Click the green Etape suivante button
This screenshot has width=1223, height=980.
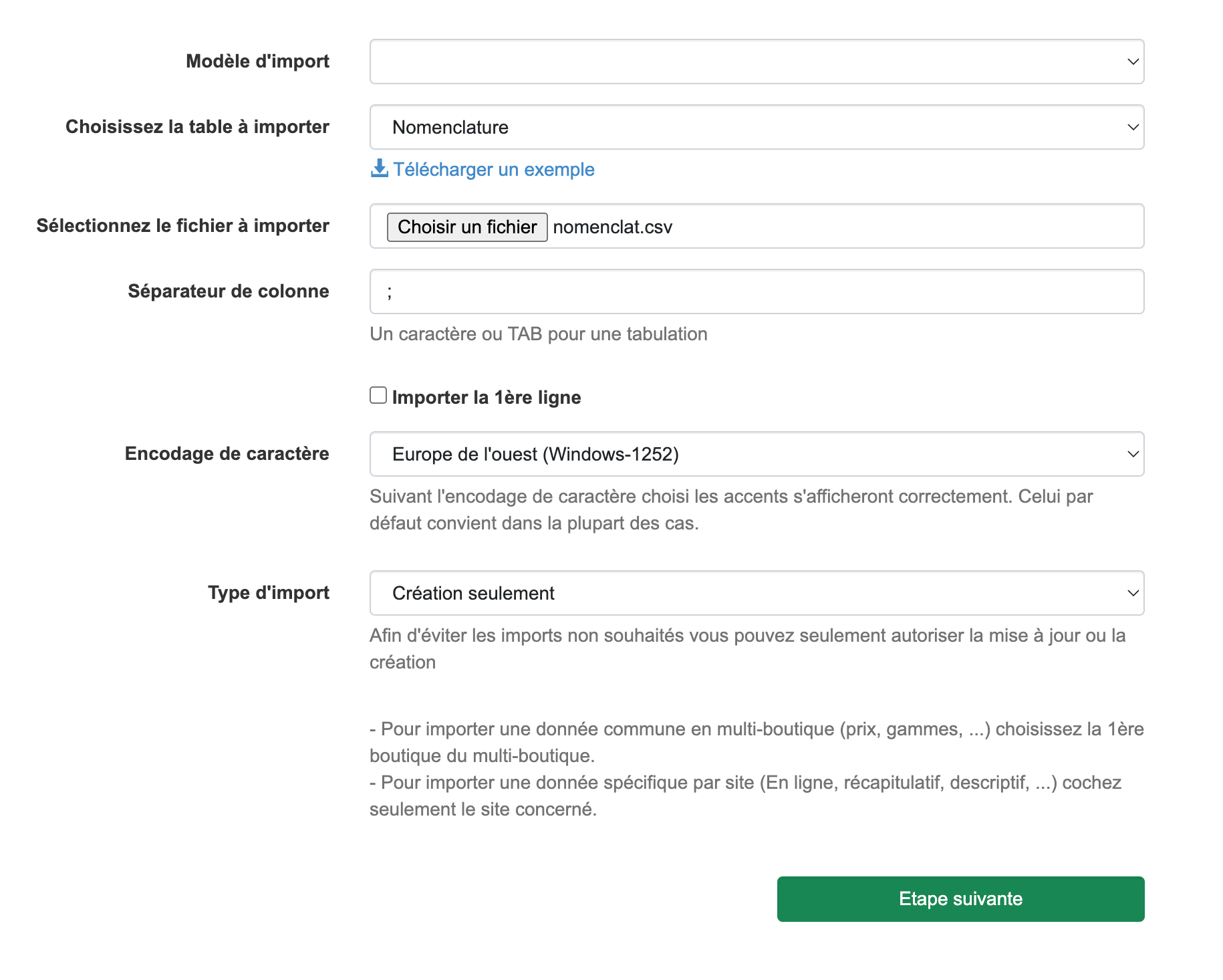[x=960, y=899]
